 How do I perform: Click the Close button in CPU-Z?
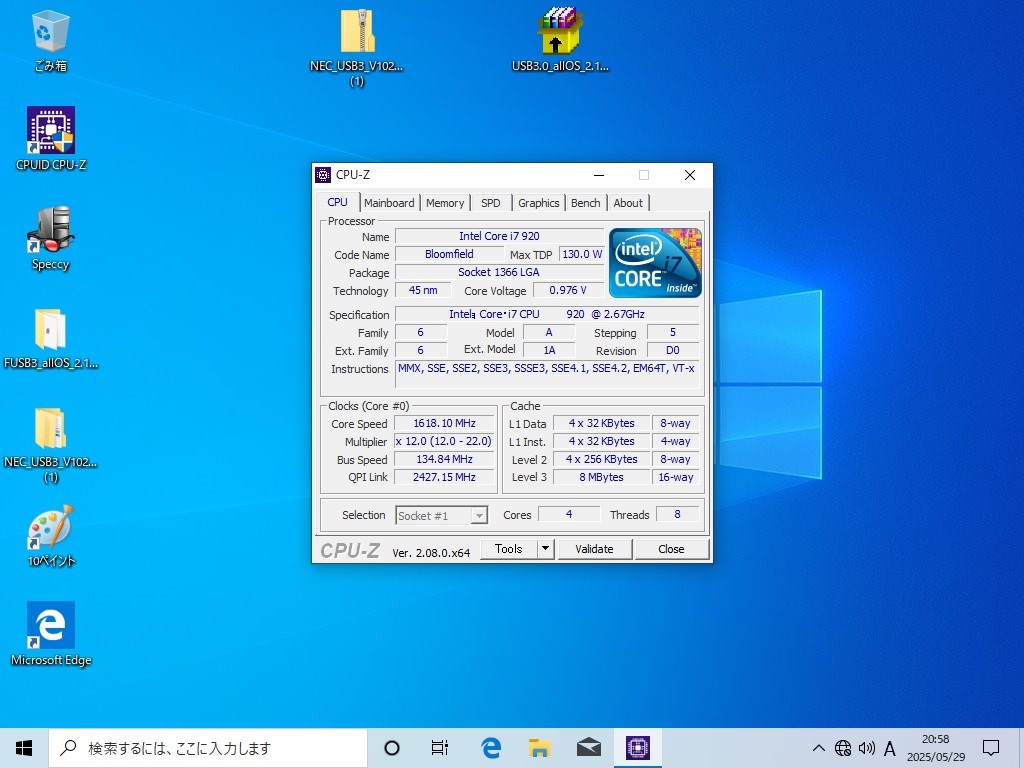pos(671,549)
